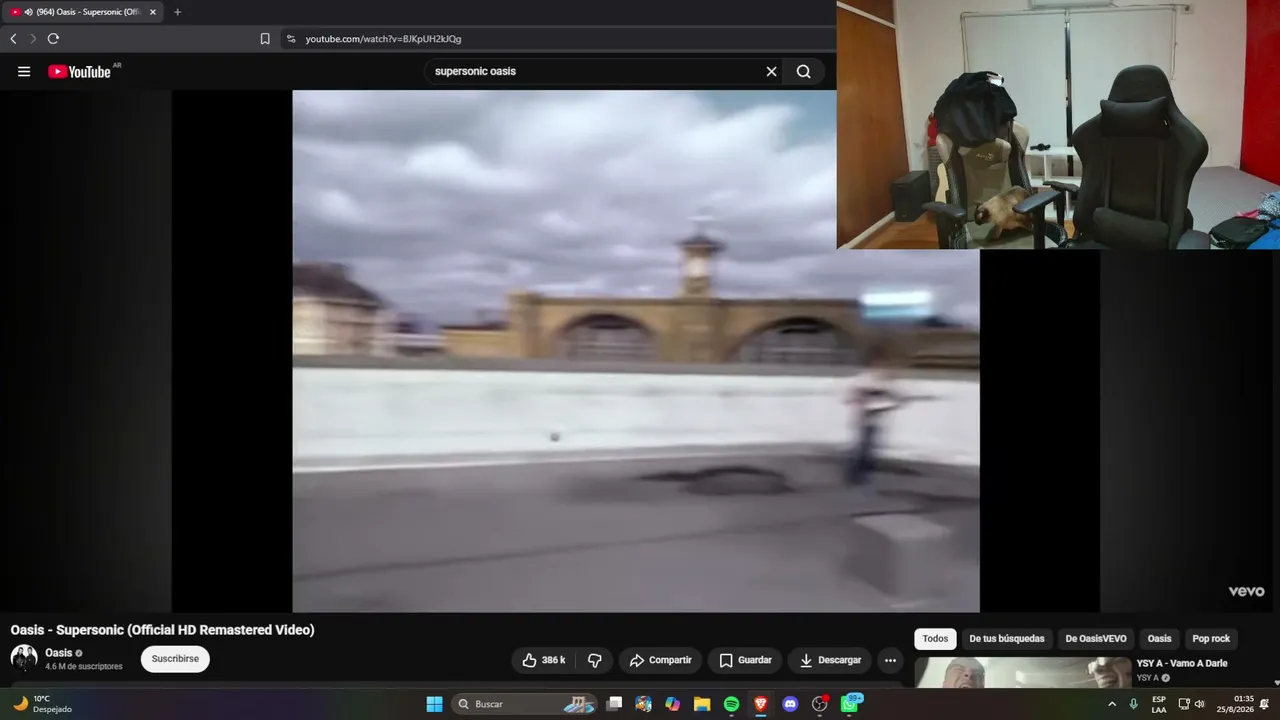This screenshot has height=720, width=1280.
Task: Clear the search box text
Action: coord(771,72)
